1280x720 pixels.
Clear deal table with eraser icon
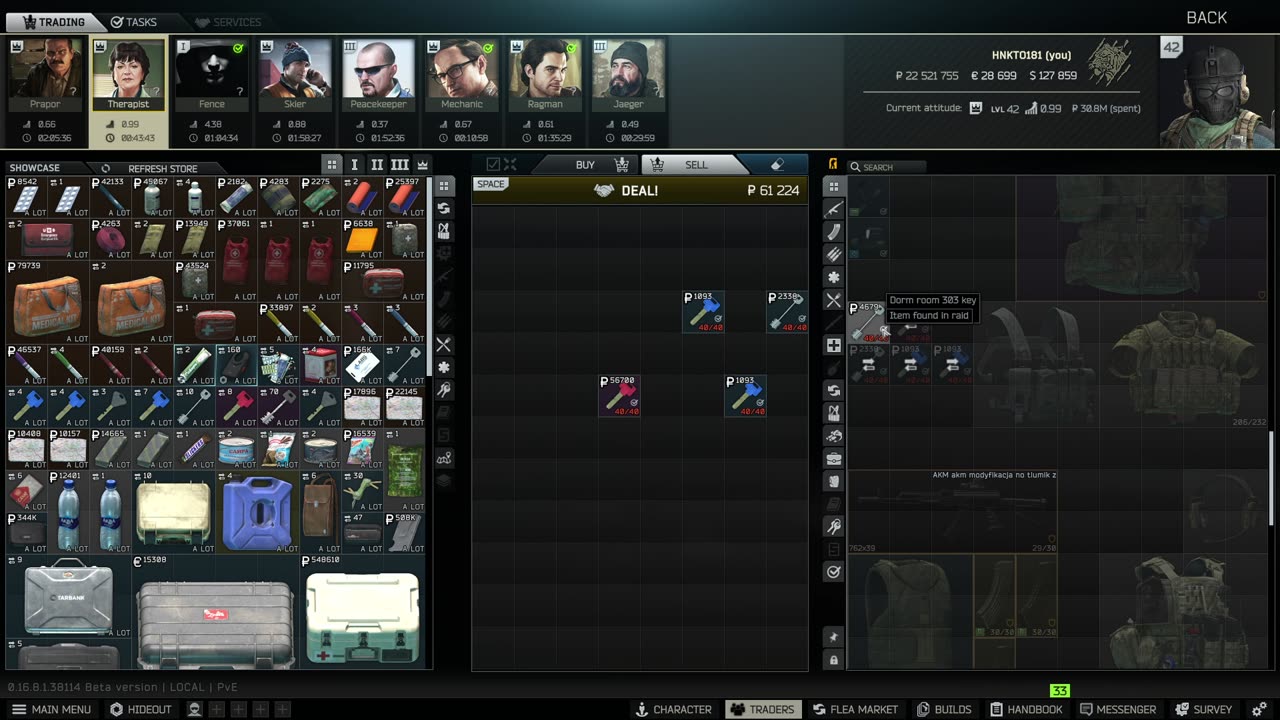pos(777,165)
